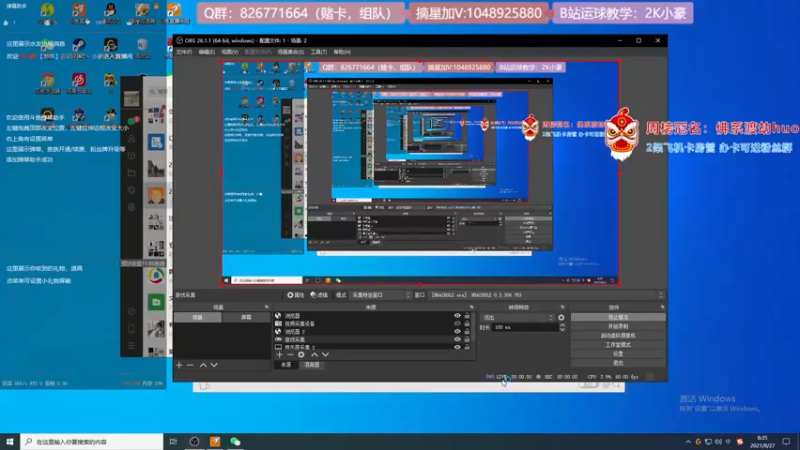Open Filters button beside Properties in OBS
800x450 pixels.
[x=319, y=295]
